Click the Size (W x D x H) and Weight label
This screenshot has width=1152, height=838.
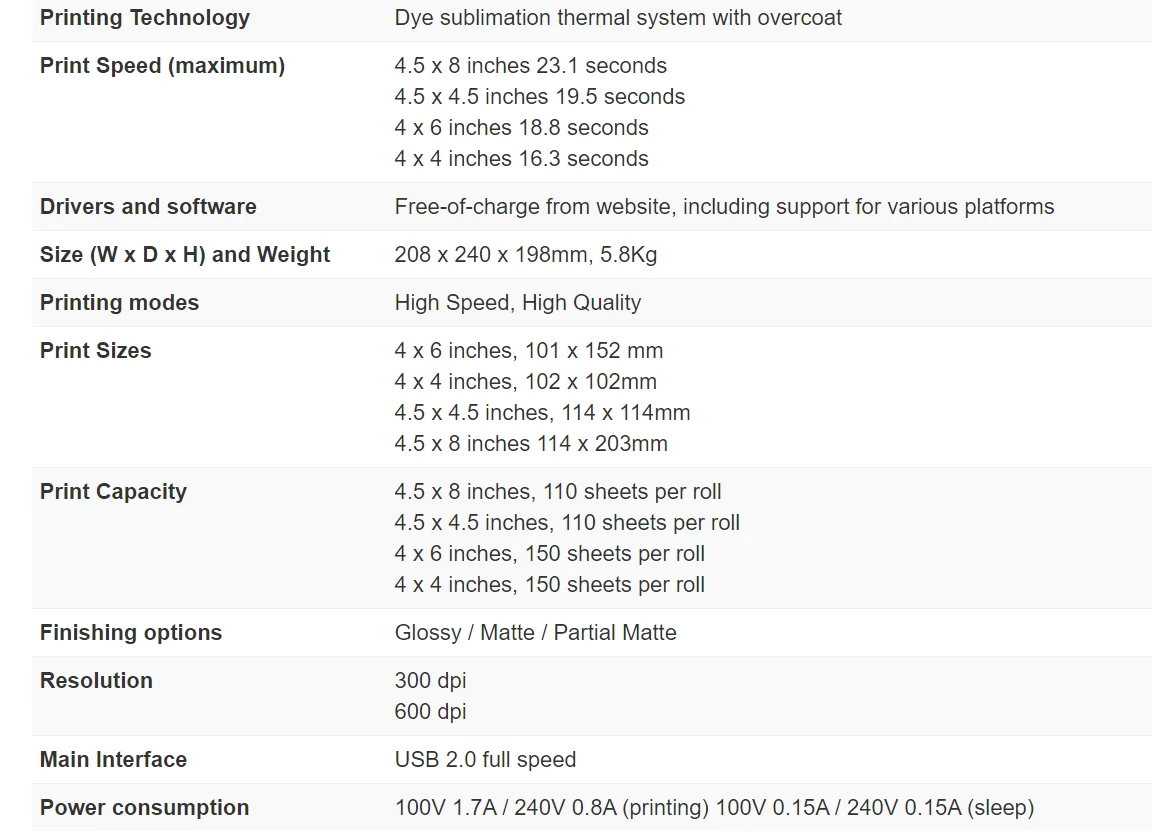[185, 255]
